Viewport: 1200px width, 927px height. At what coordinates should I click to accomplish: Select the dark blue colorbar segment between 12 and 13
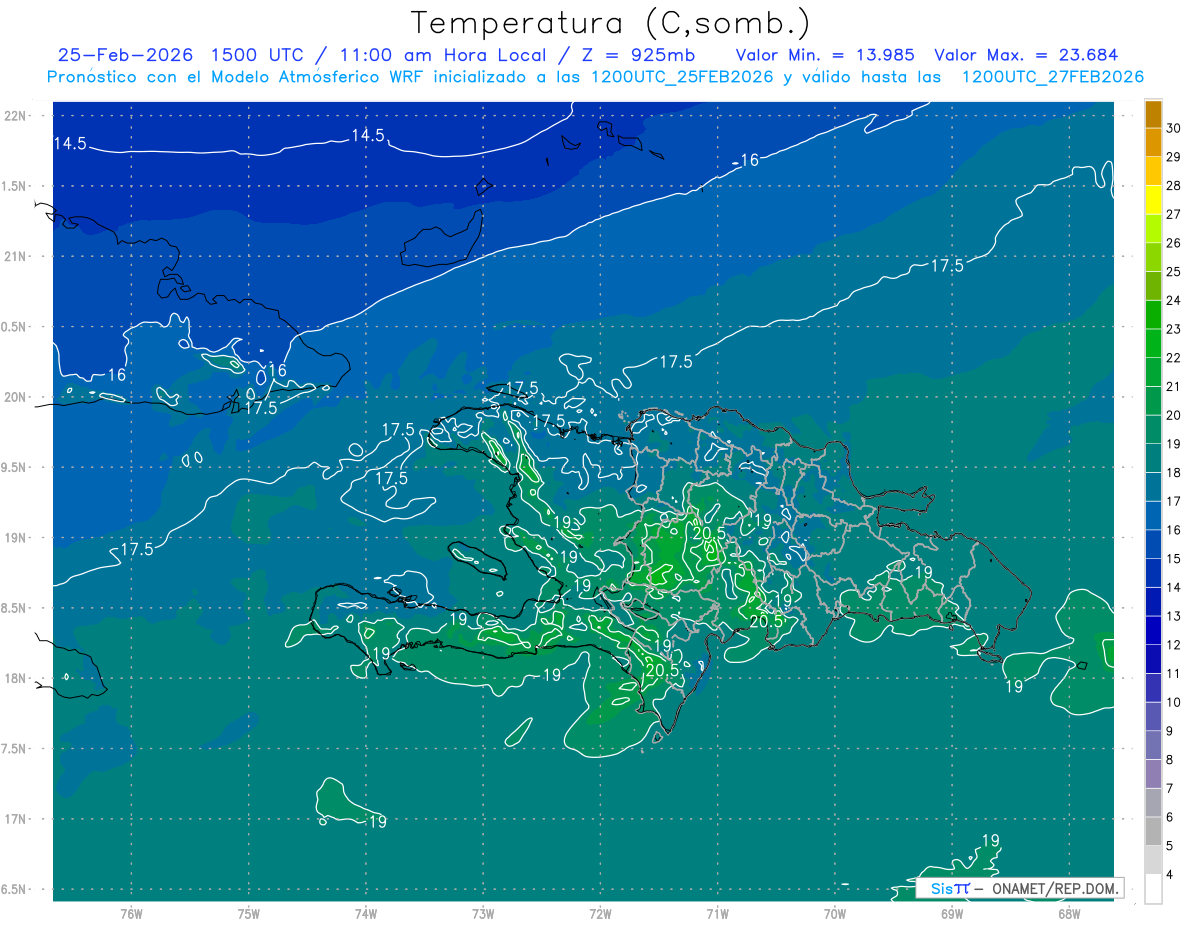[1153, 631]
